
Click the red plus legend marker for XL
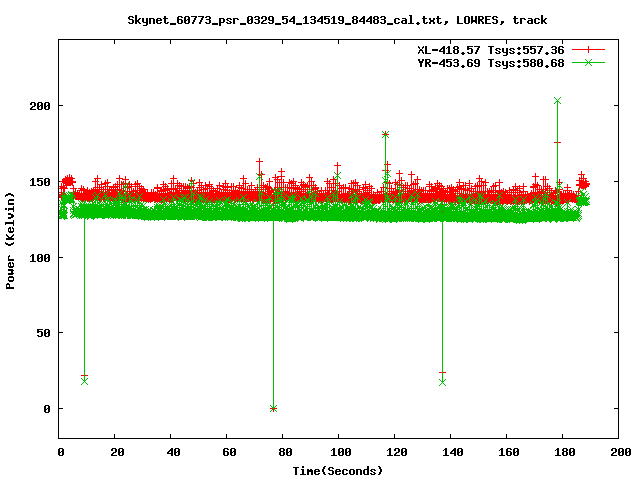point(588,50)
